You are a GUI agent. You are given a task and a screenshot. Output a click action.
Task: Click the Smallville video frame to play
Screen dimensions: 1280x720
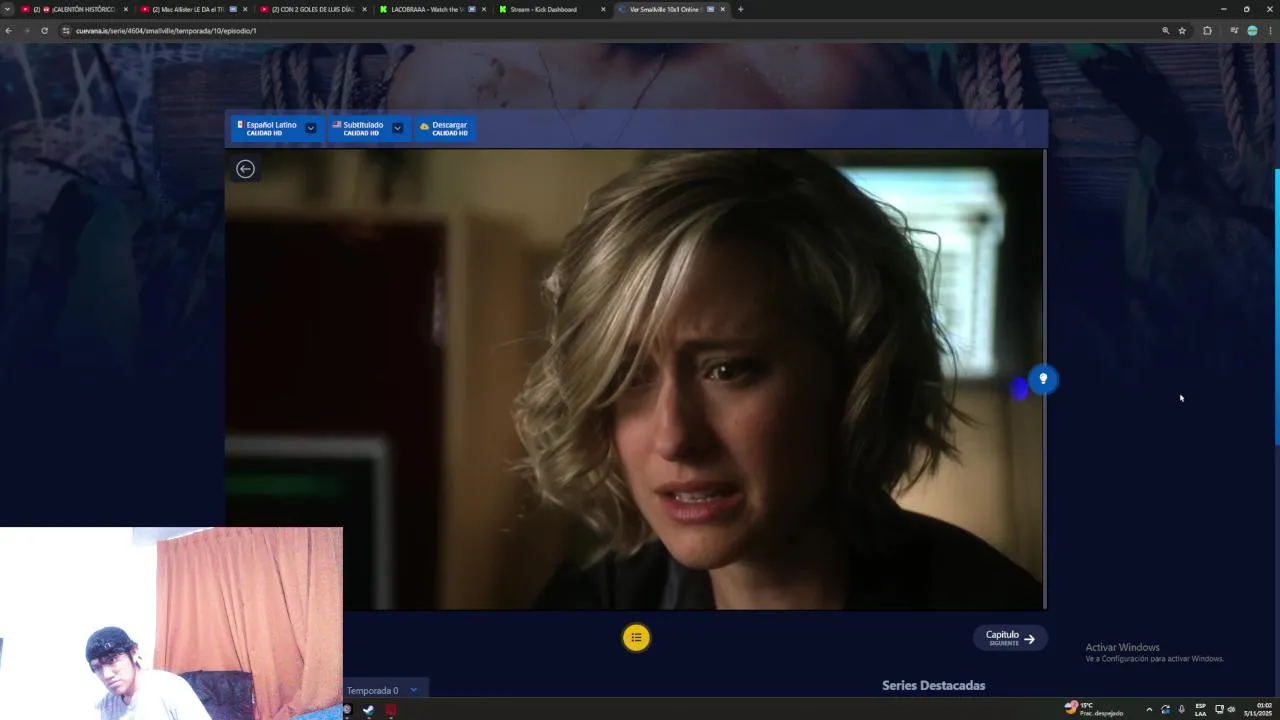(x=635, y=379)
